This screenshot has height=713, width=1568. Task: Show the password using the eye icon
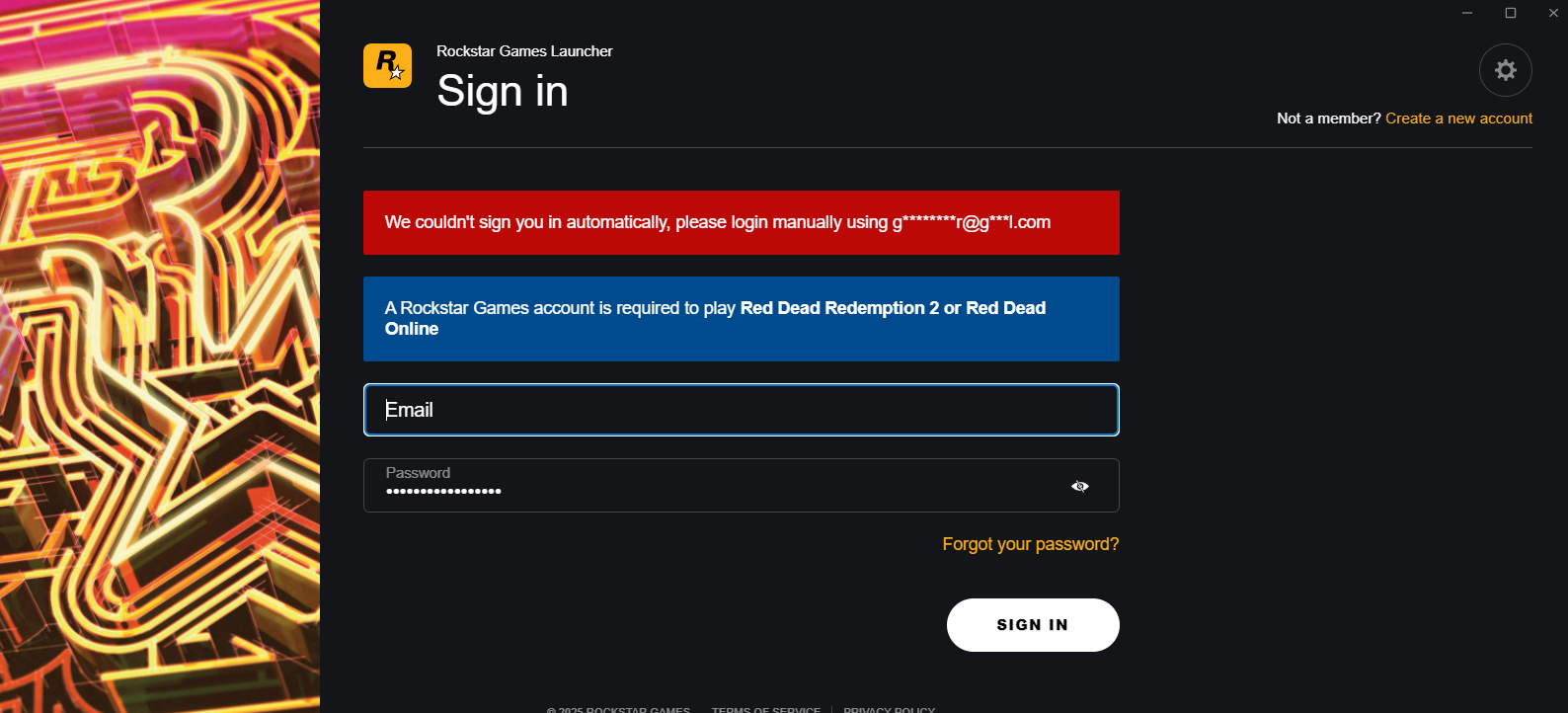click(1080, 486)
